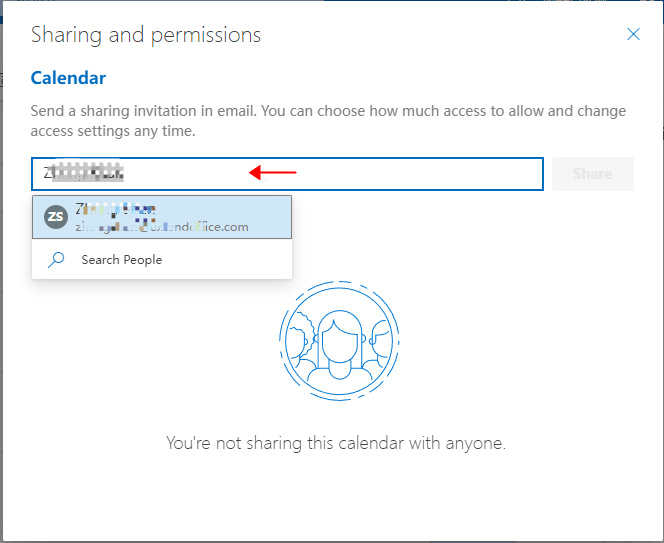Click the red arrow in the email field
Viewport: 664px width, 543px height.
tap(273, 173)
